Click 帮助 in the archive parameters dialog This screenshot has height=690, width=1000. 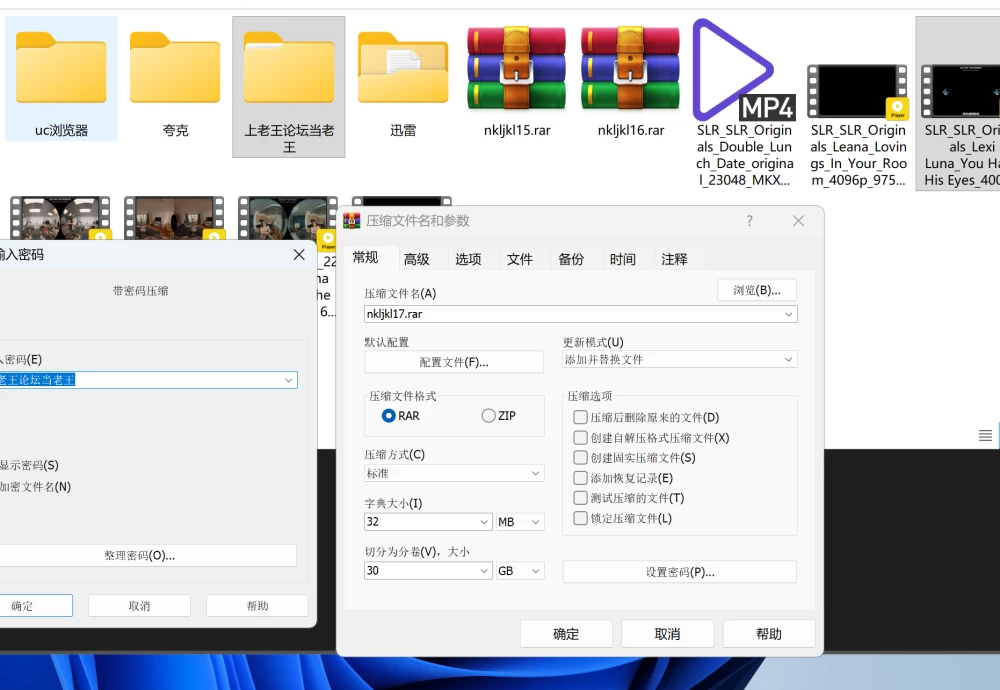769,634
